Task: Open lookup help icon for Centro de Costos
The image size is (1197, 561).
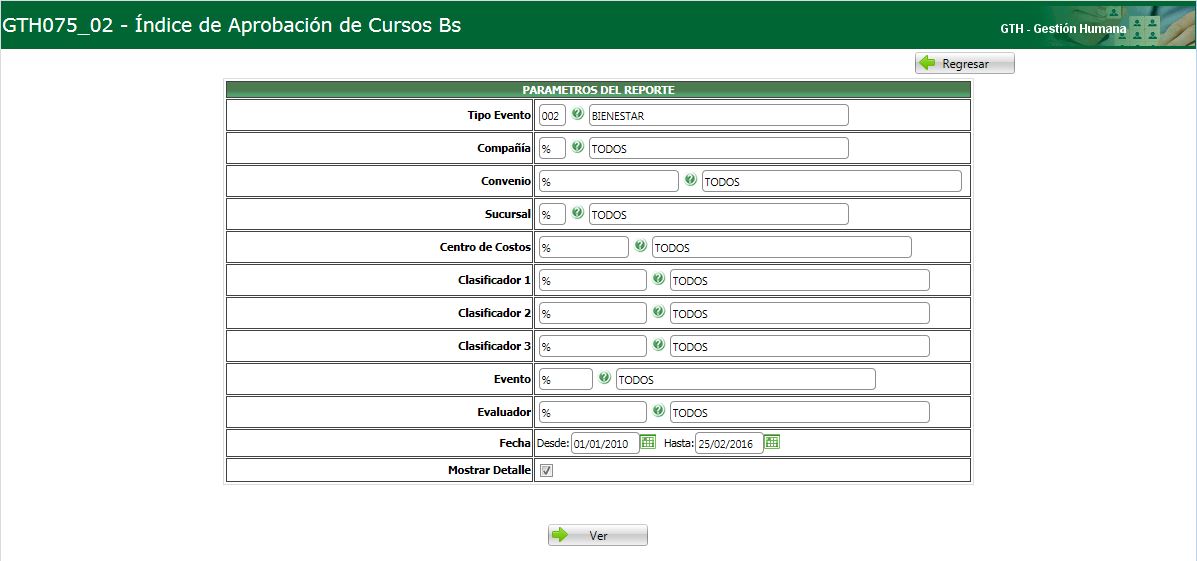Action: tap(640, 246)
